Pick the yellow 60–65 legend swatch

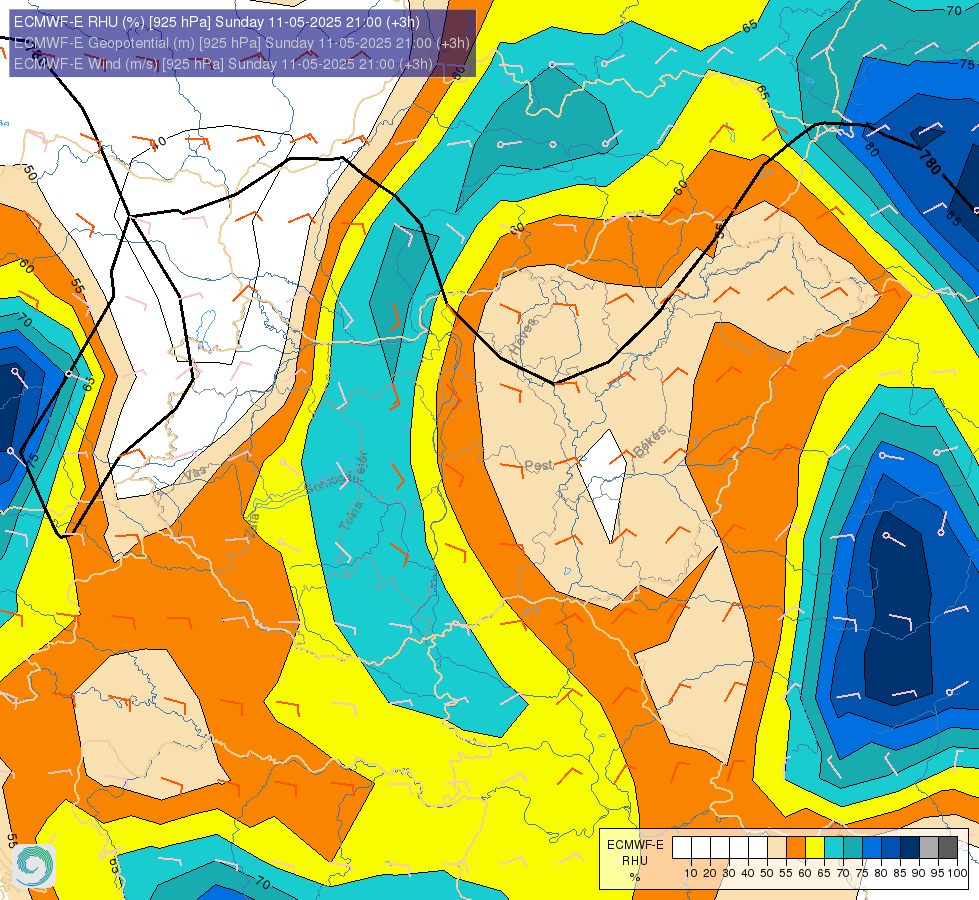coord(815,848)
